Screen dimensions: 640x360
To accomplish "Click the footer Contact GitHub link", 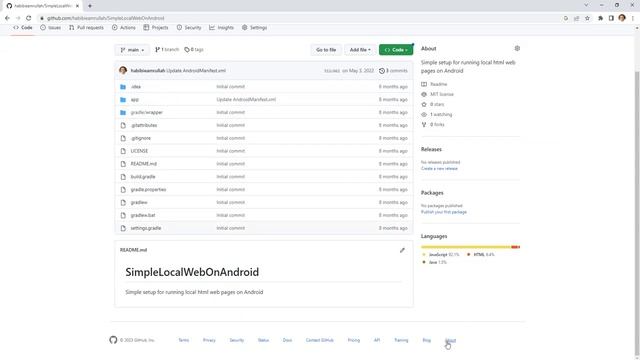I will click(x=320, y=340).
